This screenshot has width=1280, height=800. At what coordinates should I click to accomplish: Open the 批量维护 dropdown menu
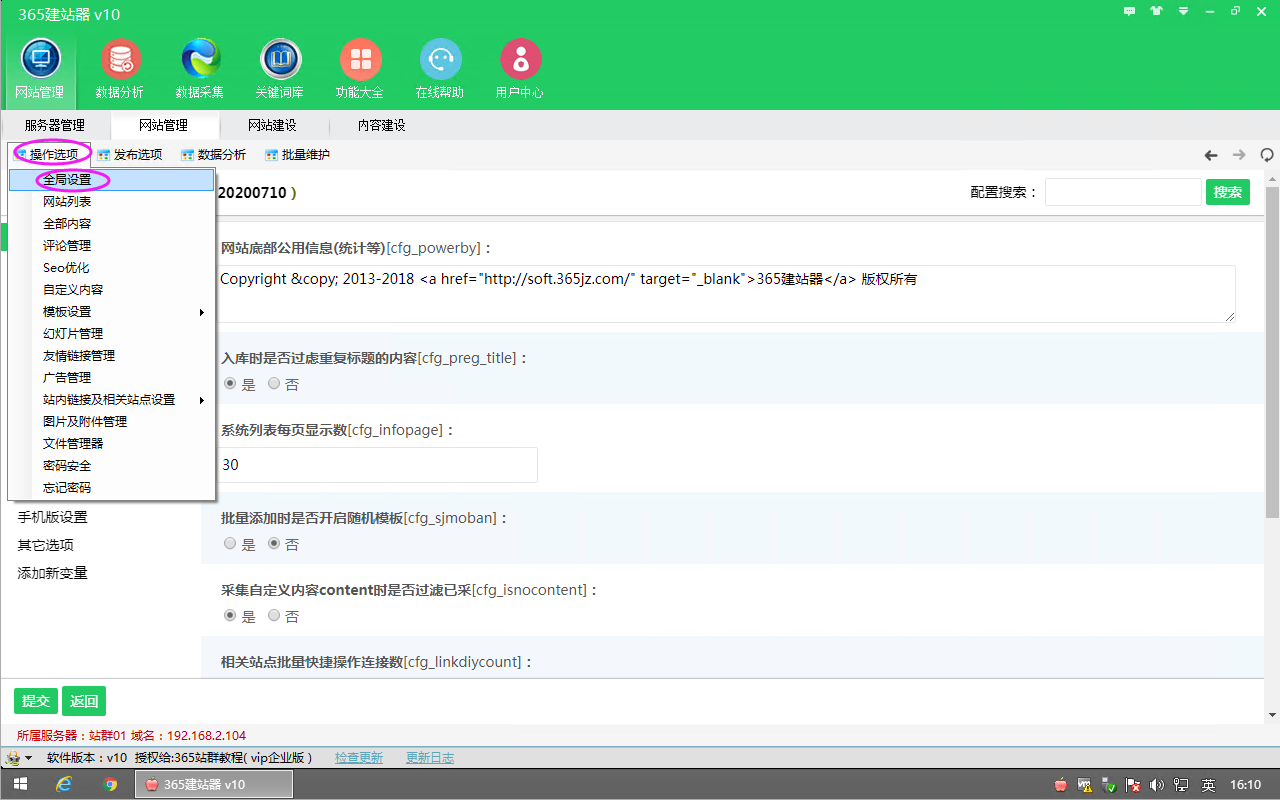click(298, 155)
